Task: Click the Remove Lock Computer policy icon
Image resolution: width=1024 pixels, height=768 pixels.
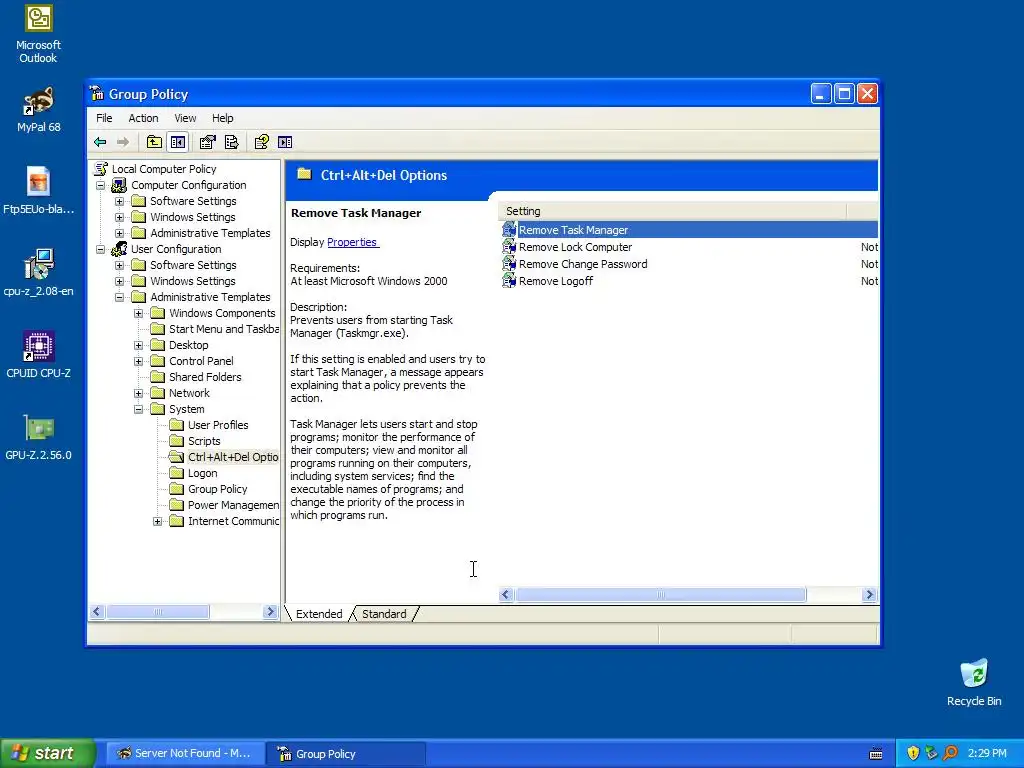Action: [509, 247]
